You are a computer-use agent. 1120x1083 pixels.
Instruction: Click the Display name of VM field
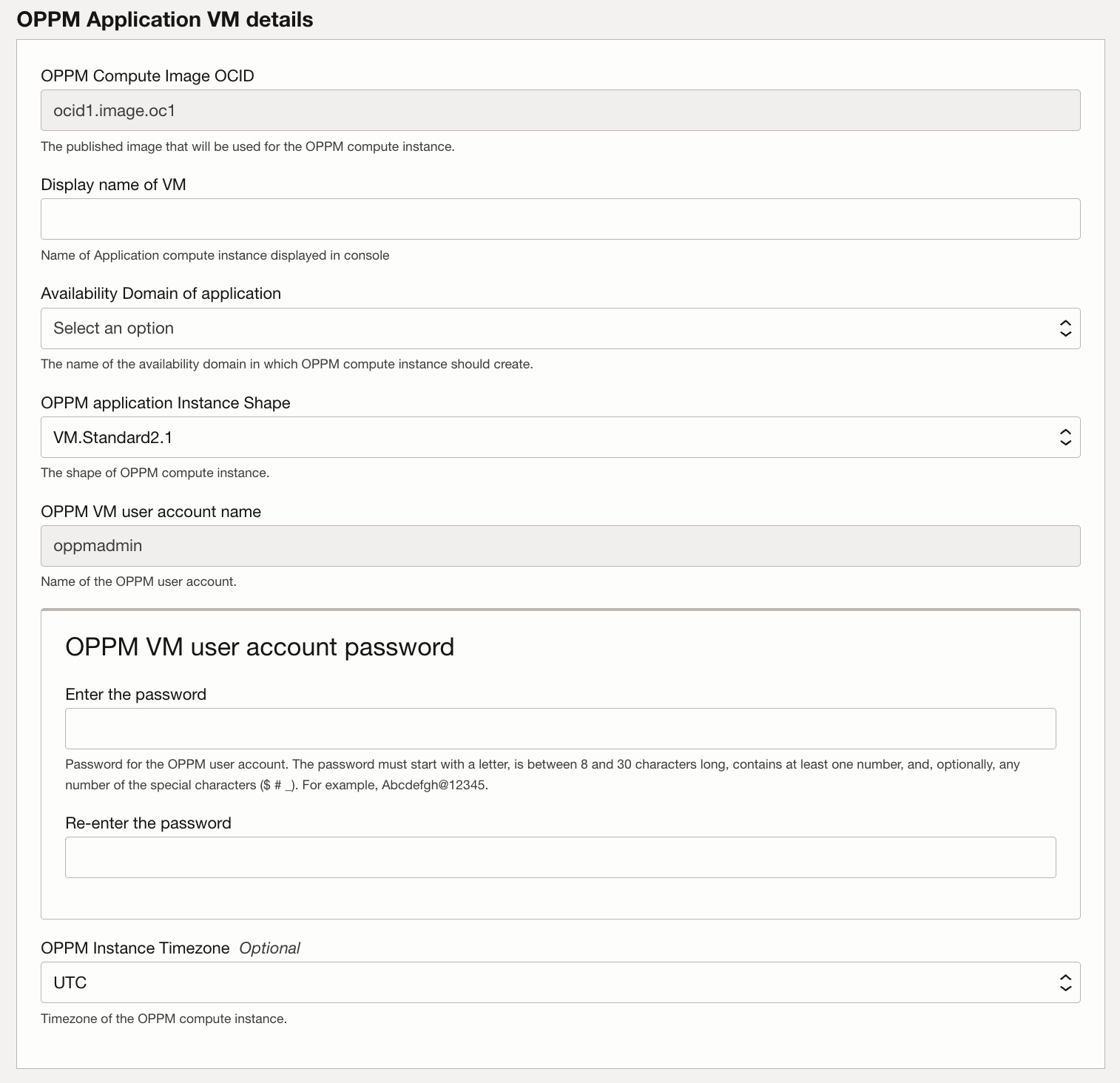(518, 218)
